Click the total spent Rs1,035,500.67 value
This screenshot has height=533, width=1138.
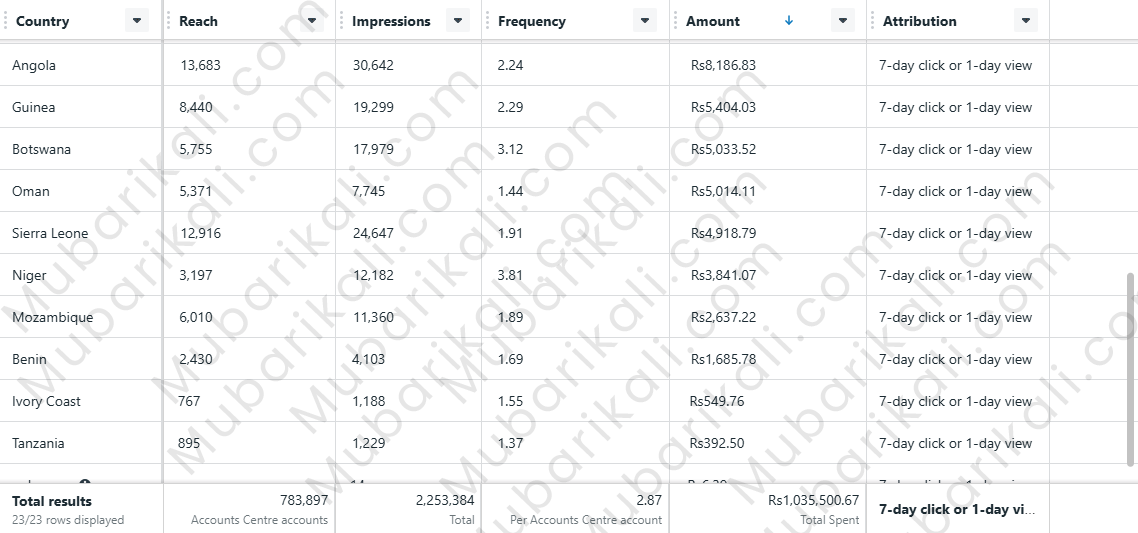click(813, 500)
